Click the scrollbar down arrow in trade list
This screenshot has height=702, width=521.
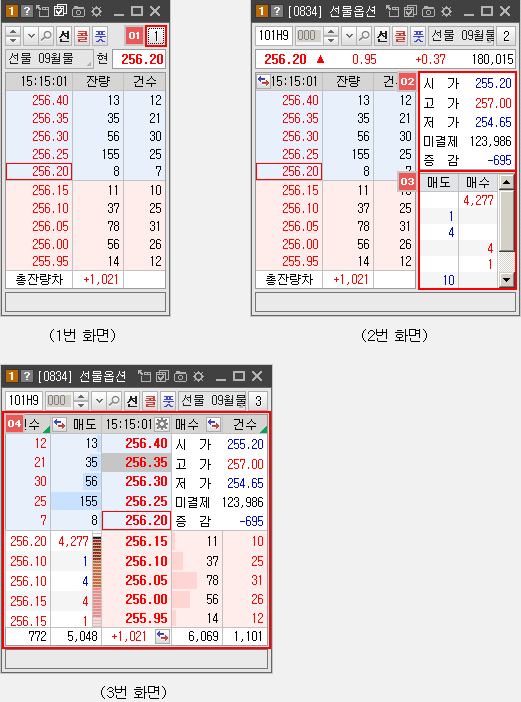point(506,280)
